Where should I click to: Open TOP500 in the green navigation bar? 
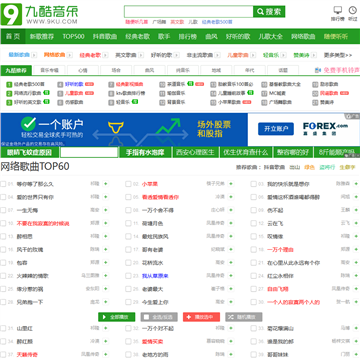(x=74, y=36)
